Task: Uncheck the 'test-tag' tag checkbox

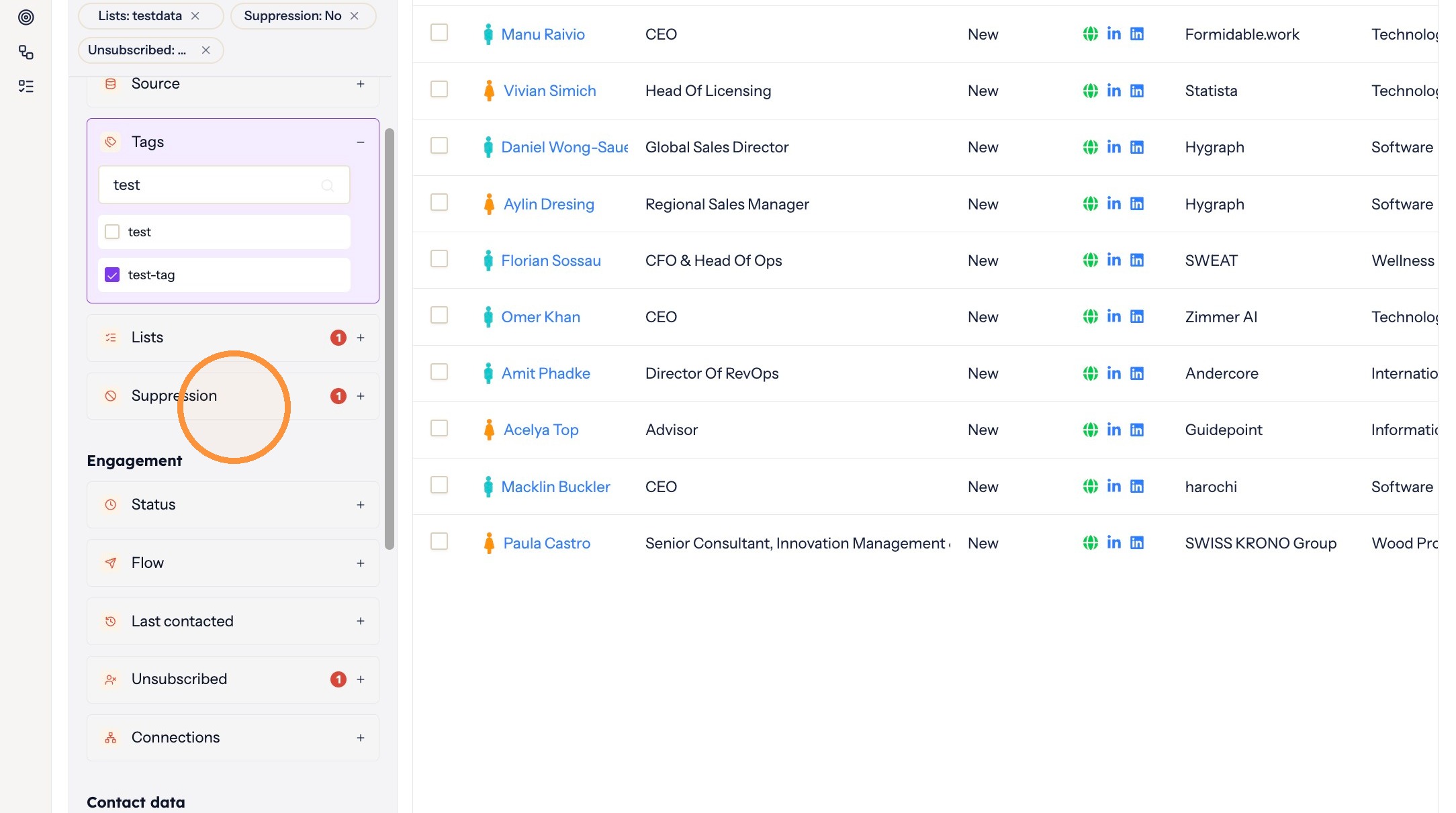Action: coord(112,275)
